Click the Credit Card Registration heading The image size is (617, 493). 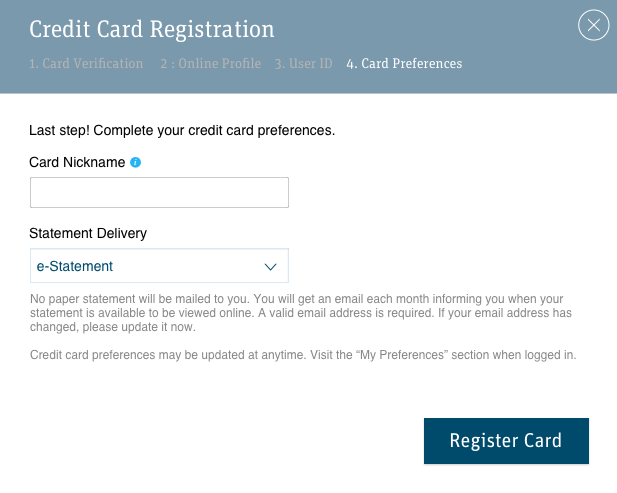152,29
